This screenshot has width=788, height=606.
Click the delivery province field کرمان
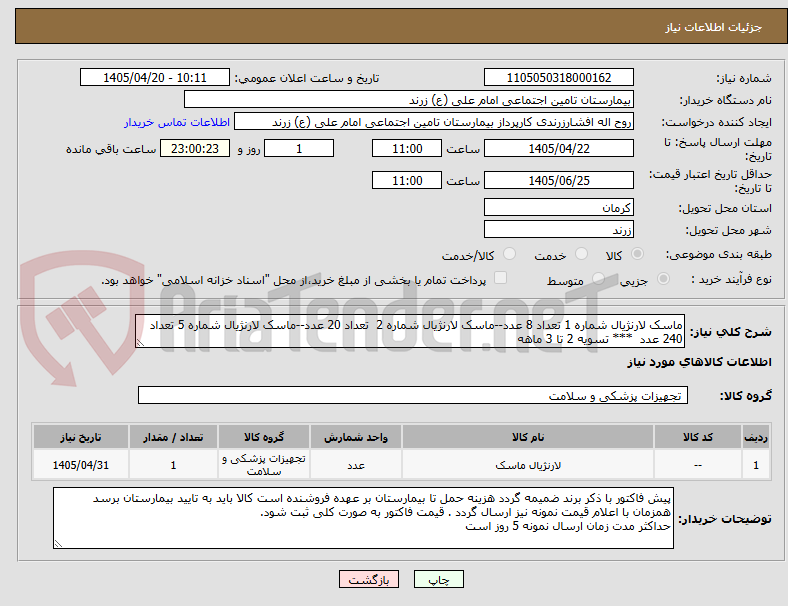(x=558, y=207)
